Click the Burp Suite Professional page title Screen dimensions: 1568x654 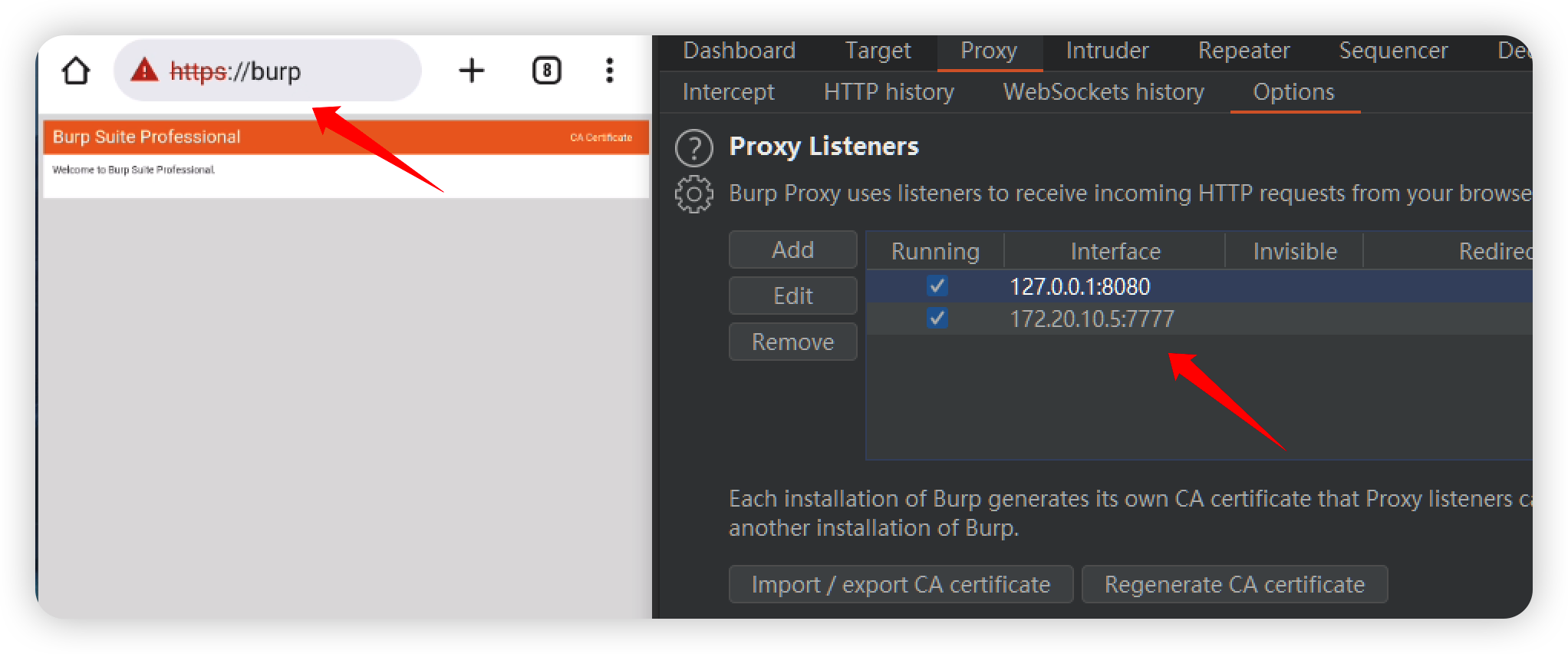(x=147, y=137)
